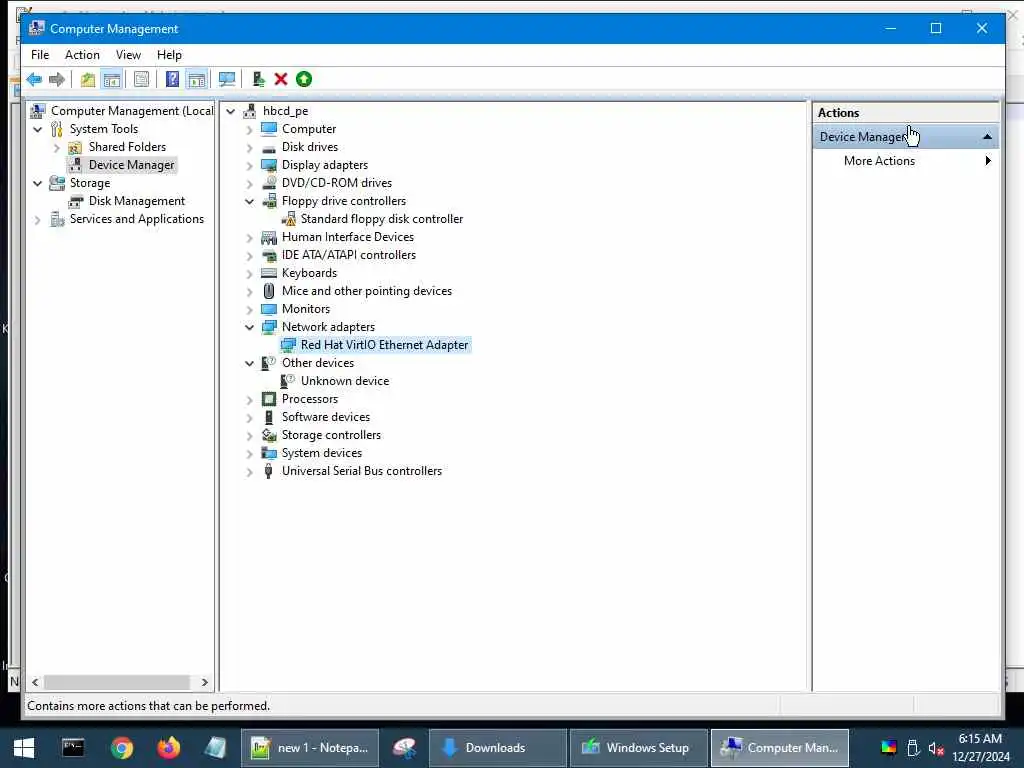The width and height of the screenshot is (1024, 768).
Task: Open Command Prompt from the taskbar
Action: coord(72,748)
